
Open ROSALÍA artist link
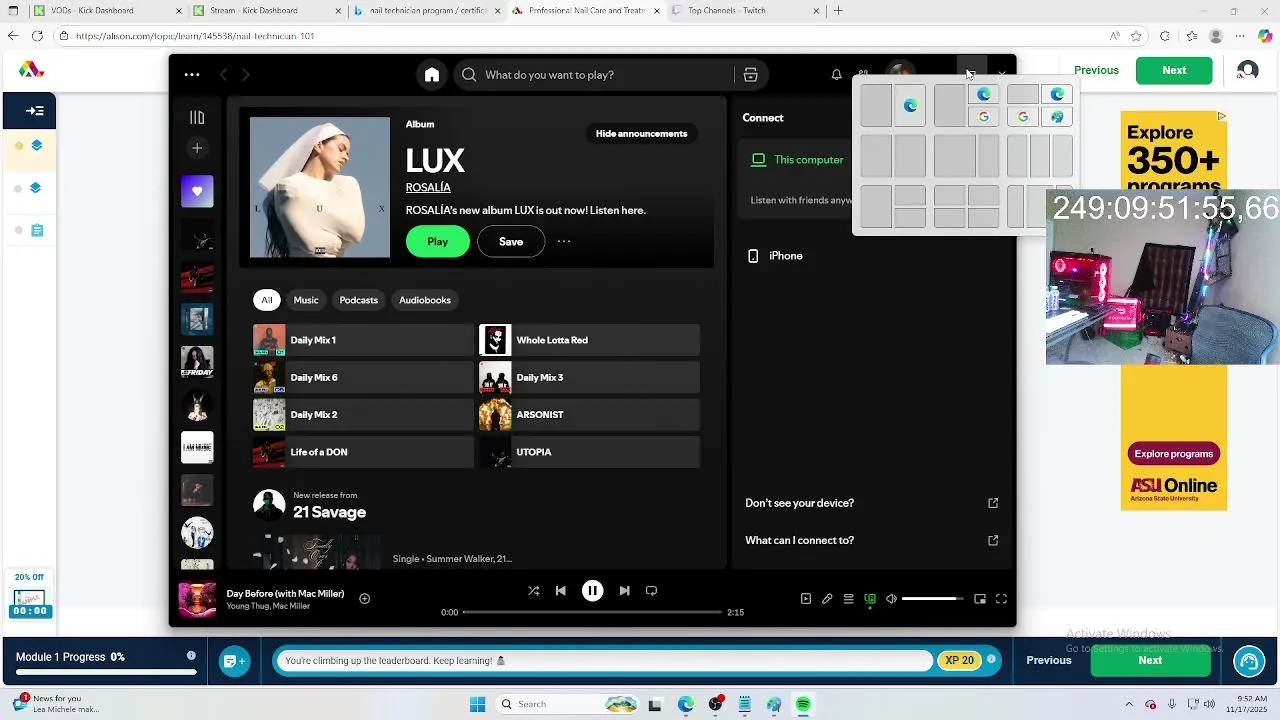[428, 187]
